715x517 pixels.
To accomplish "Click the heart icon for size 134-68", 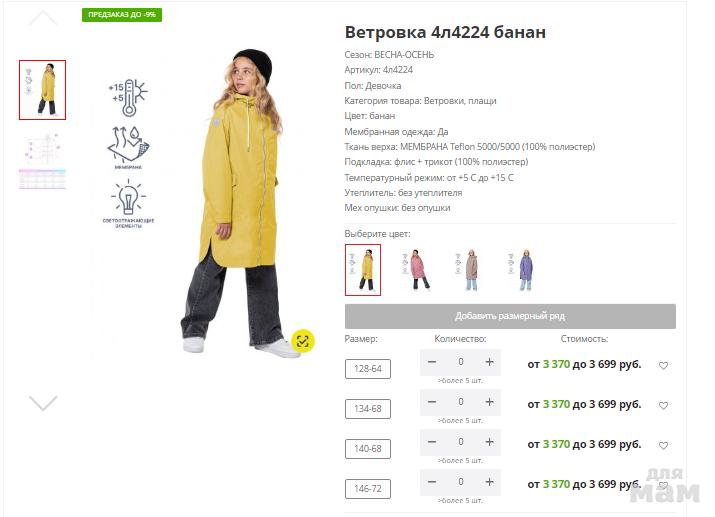I will click(x=663, y=405).
